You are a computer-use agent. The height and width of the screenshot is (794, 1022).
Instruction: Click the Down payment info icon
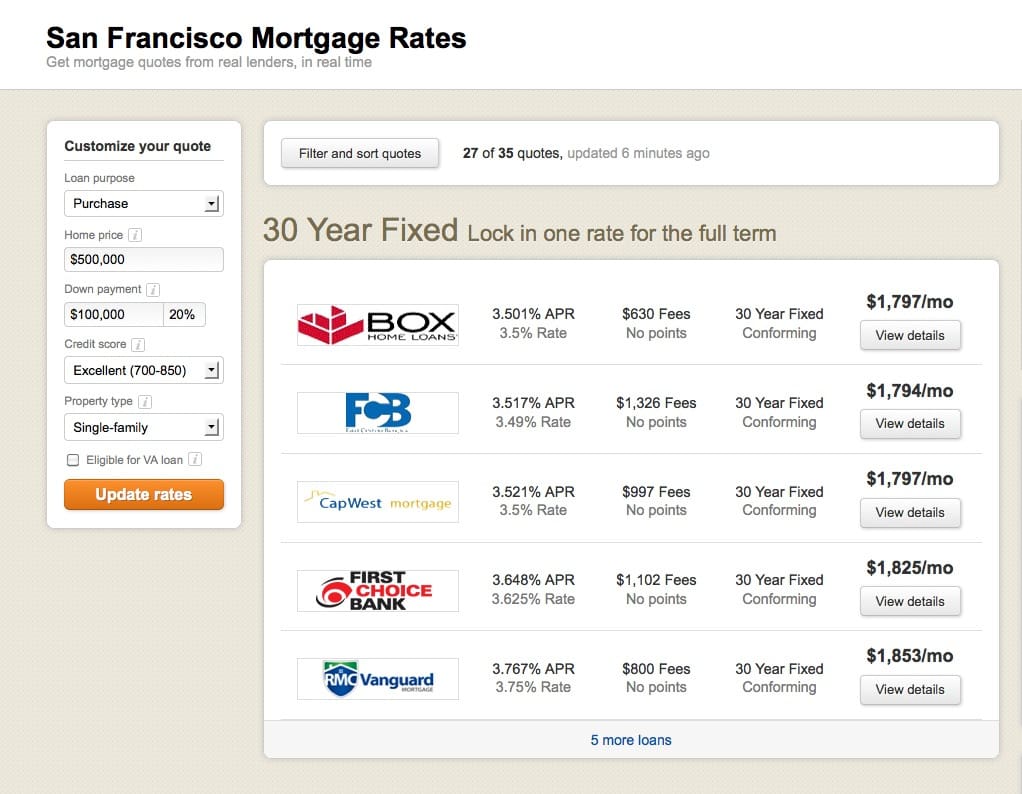[x=153, y=290]
